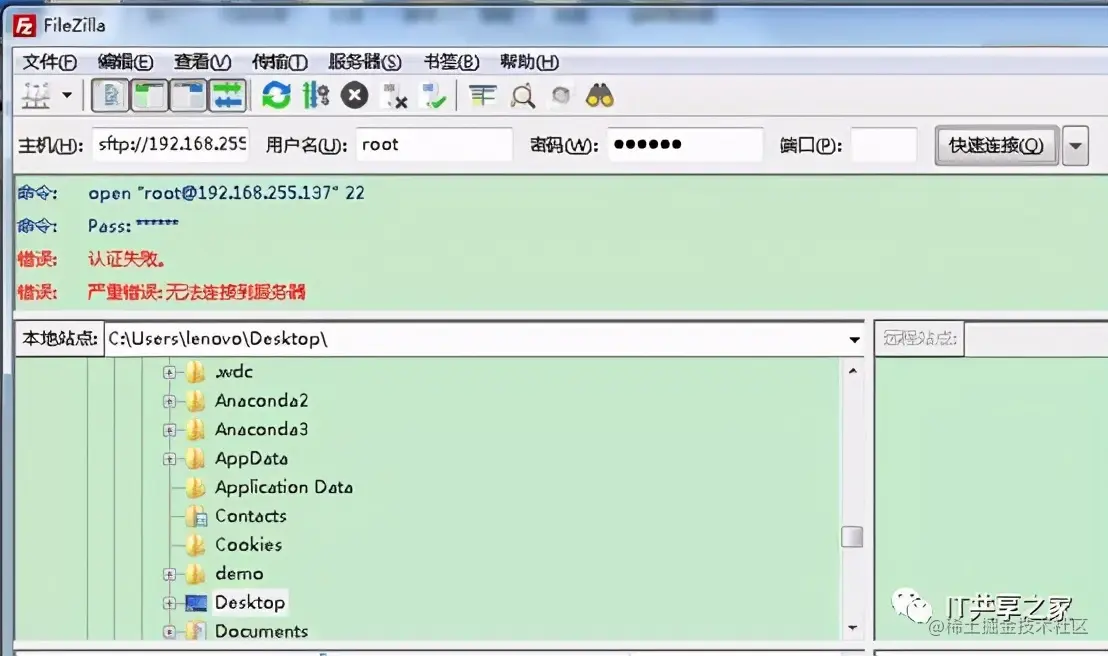Open the local site path dropdown
1108x656 pixels.
click(855, 338)
